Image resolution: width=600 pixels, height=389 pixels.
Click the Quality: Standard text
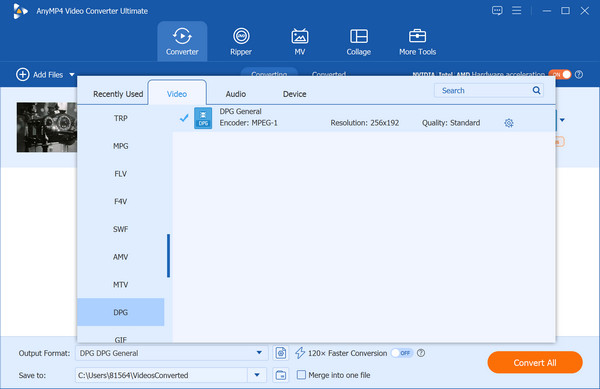click(451, 123)
